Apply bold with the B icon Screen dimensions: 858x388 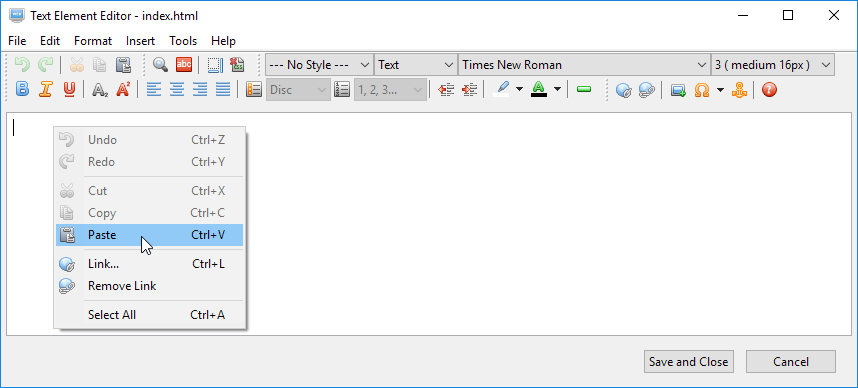[x=22, y=89]
